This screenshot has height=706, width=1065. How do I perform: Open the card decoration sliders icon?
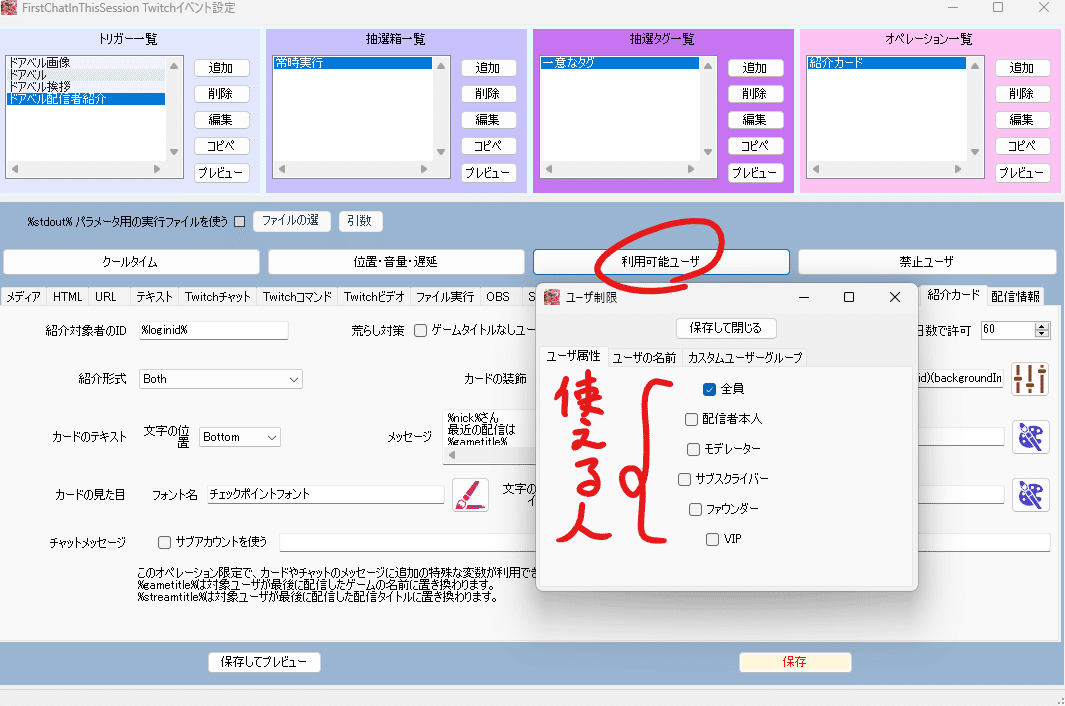coord(1030,378)
